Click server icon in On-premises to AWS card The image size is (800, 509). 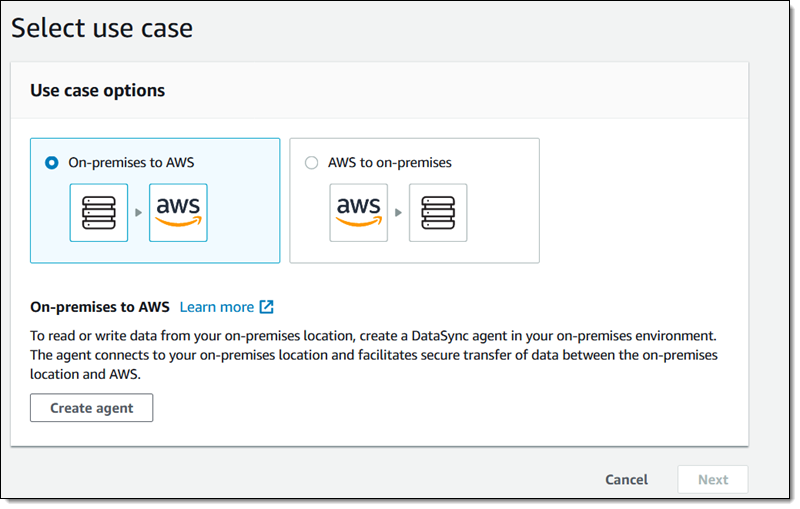(x=99, y=213)
